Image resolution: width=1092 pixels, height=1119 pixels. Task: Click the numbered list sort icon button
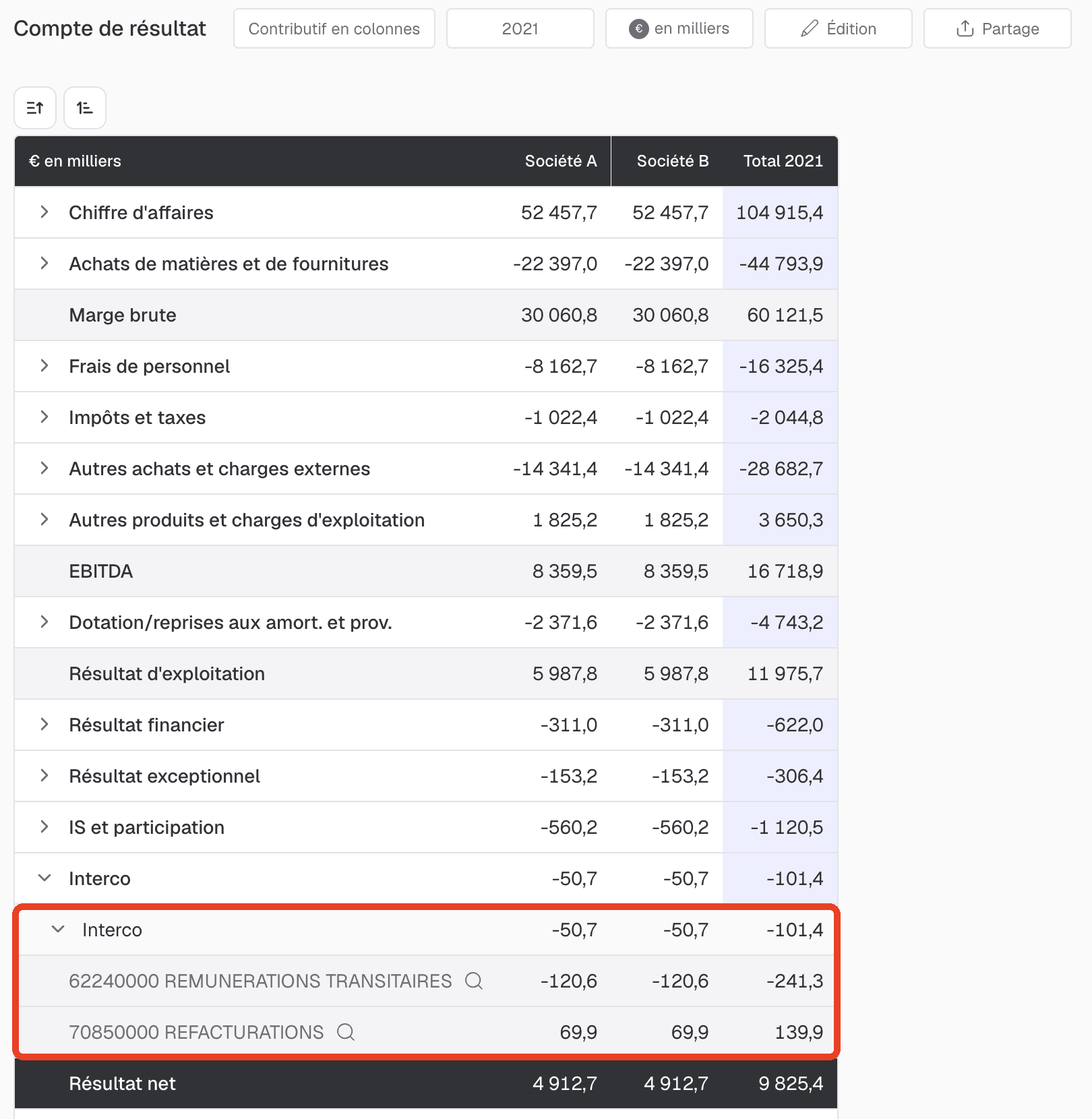[85, 108]
